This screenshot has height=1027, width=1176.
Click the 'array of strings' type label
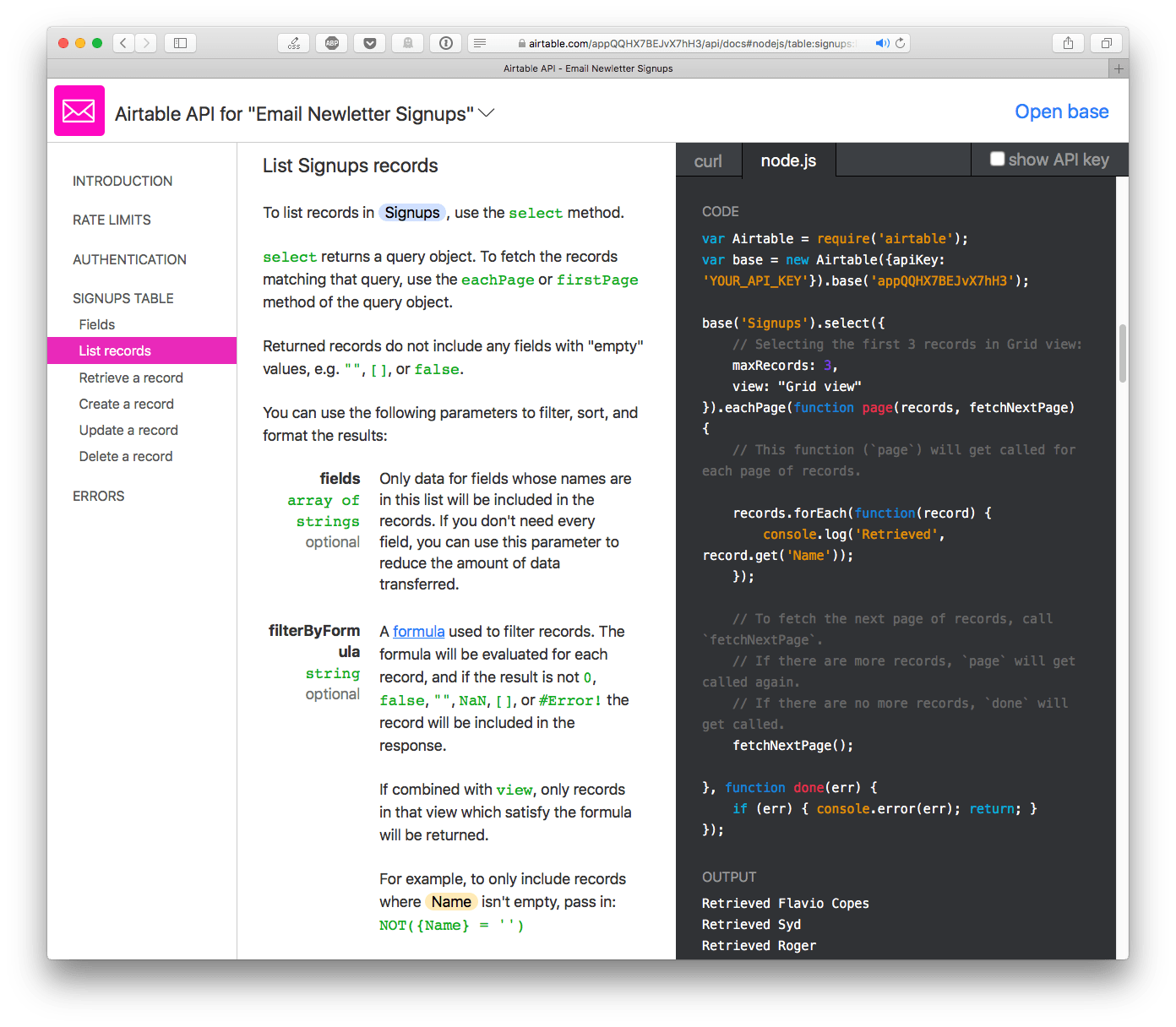324,511
